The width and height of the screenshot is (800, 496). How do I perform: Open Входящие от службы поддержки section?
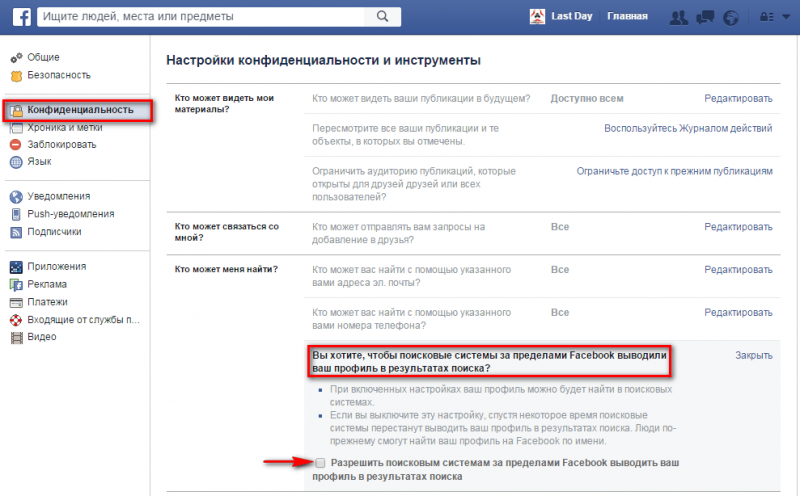(x=84, y=320)
